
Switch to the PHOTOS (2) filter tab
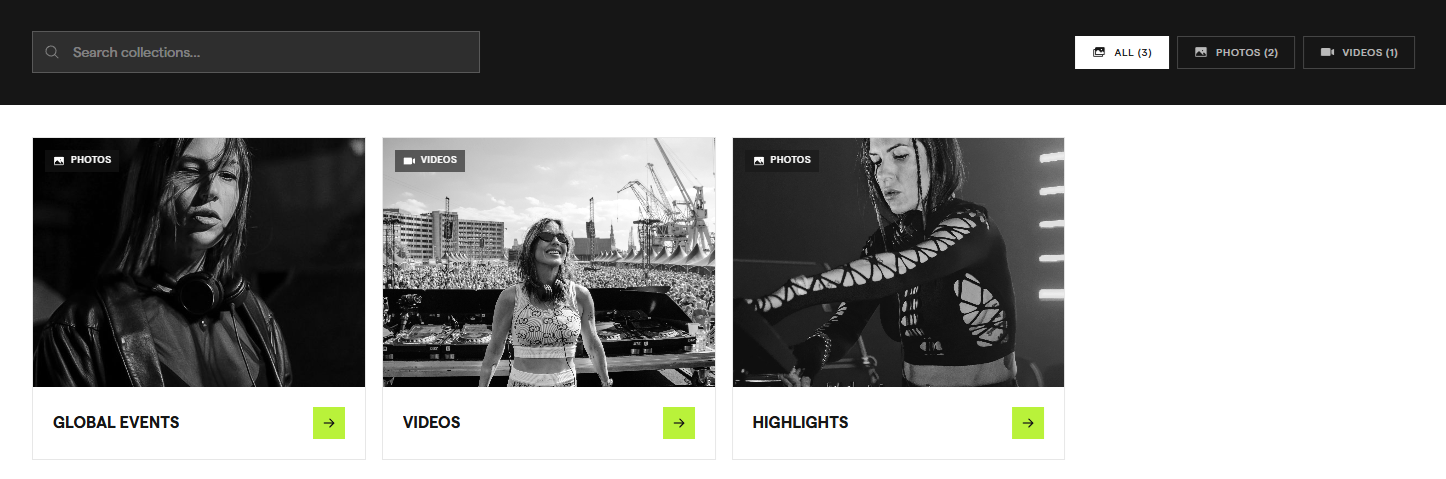click(1236, 52)
